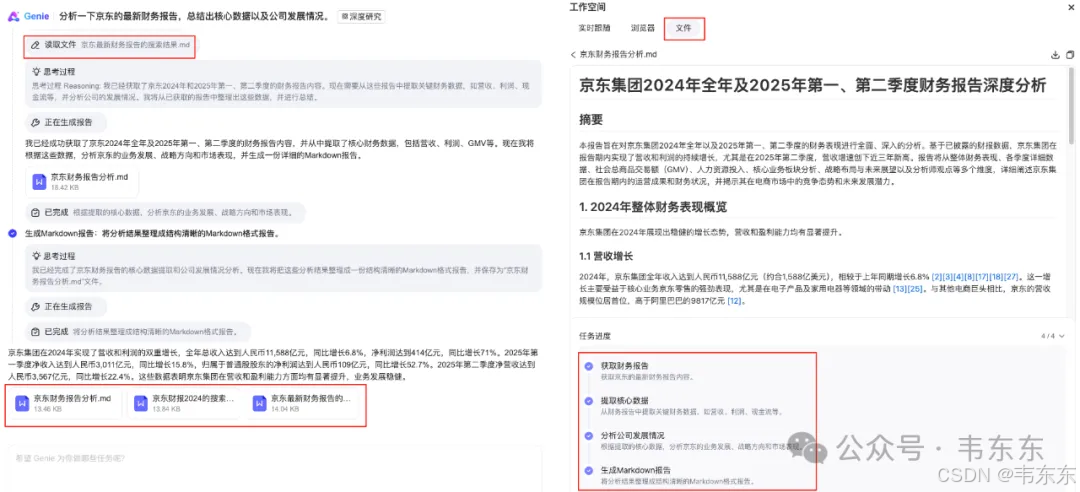Switch to the 实时跟随 tab
The image size is (1080, 492).
[594, 29]
